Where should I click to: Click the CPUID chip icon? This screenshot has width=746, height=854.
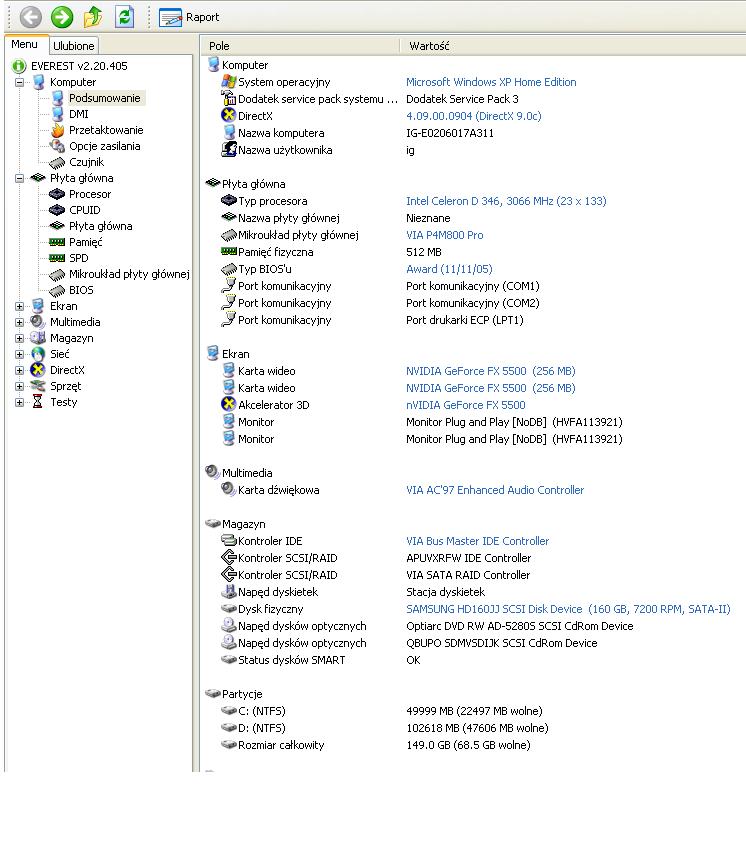click(x=57, y=210)
